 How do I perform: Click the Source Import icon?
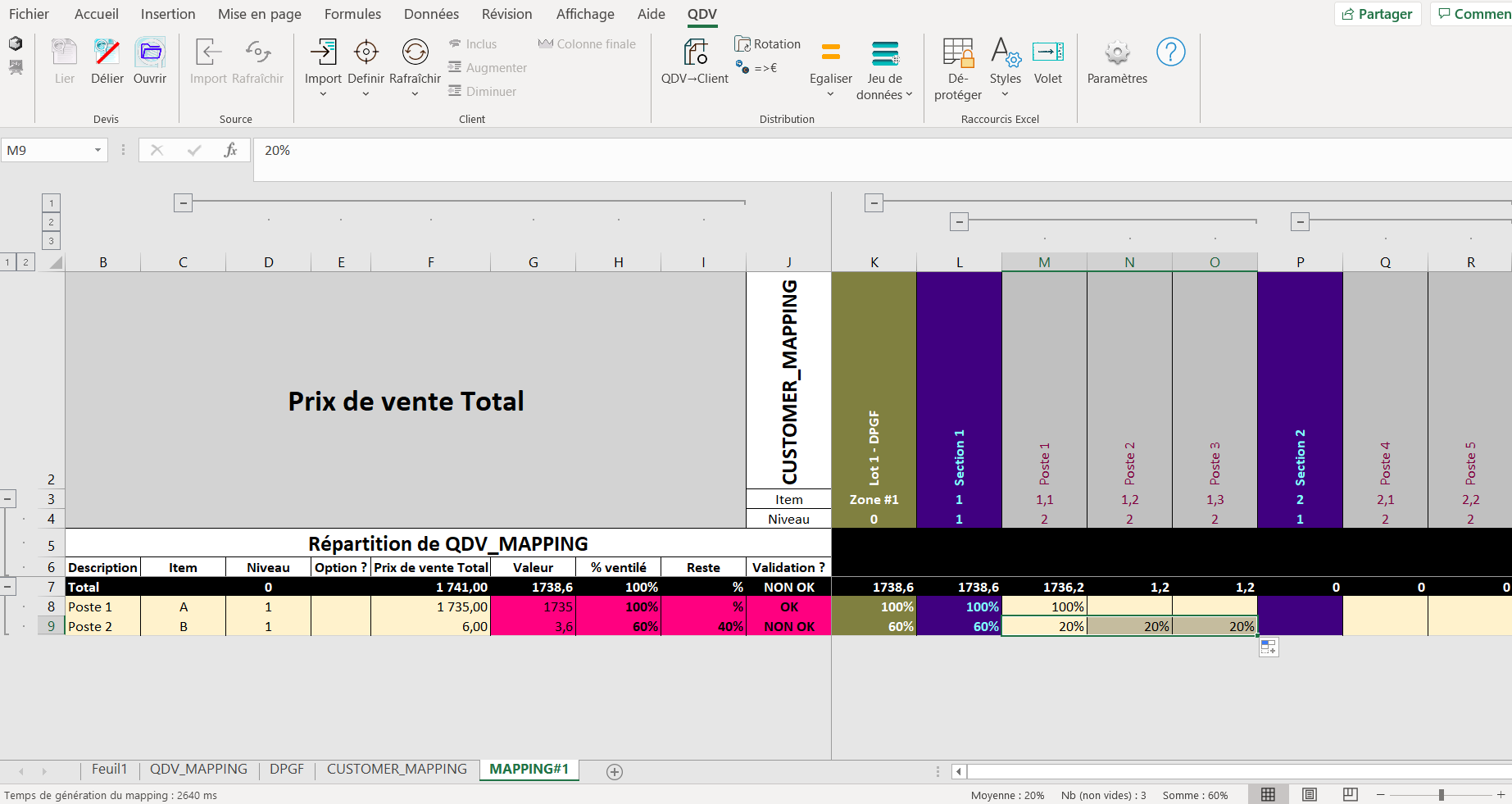click(x=207, y=52)
